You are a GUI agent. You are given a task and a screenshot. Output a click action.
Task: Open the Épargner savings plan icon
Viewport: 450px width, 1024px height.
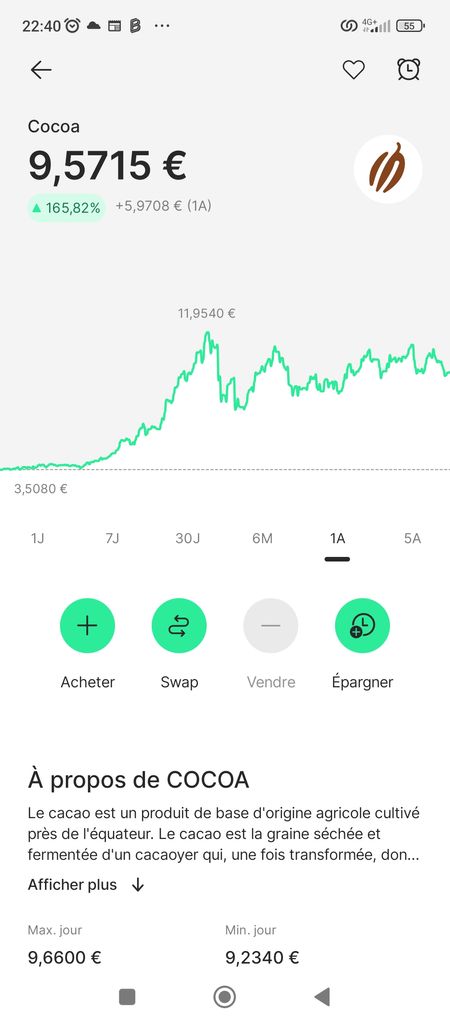(362, 626)
